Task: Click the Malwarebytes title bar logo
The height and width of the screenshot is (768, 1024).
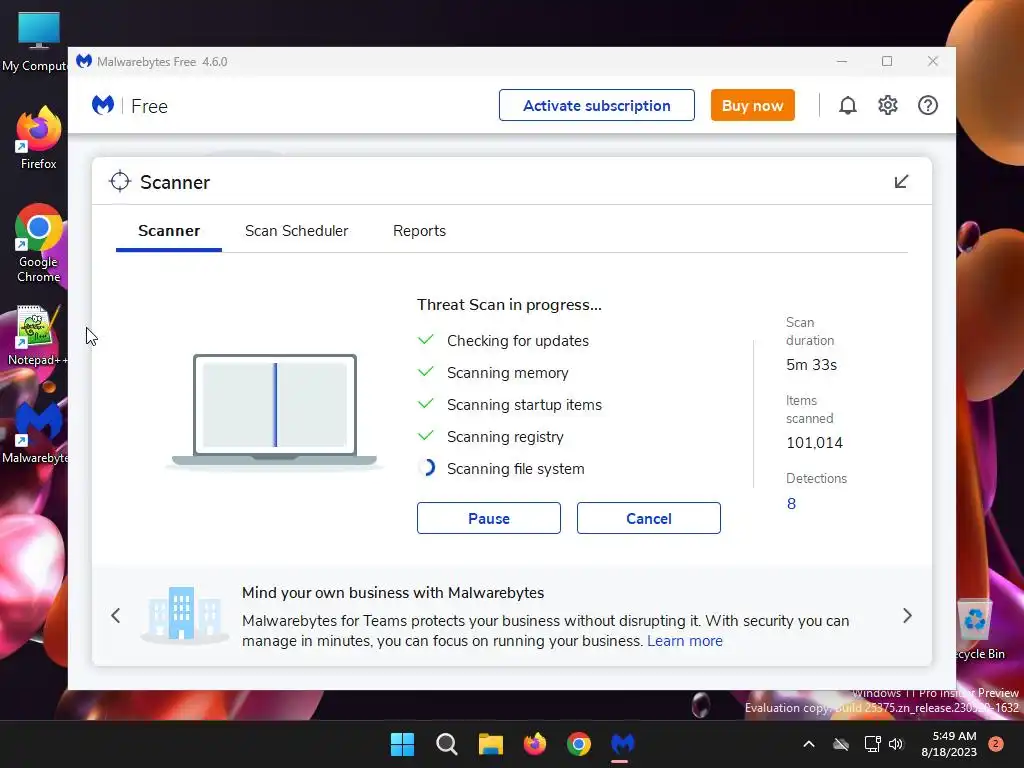Action: (84, 61)
